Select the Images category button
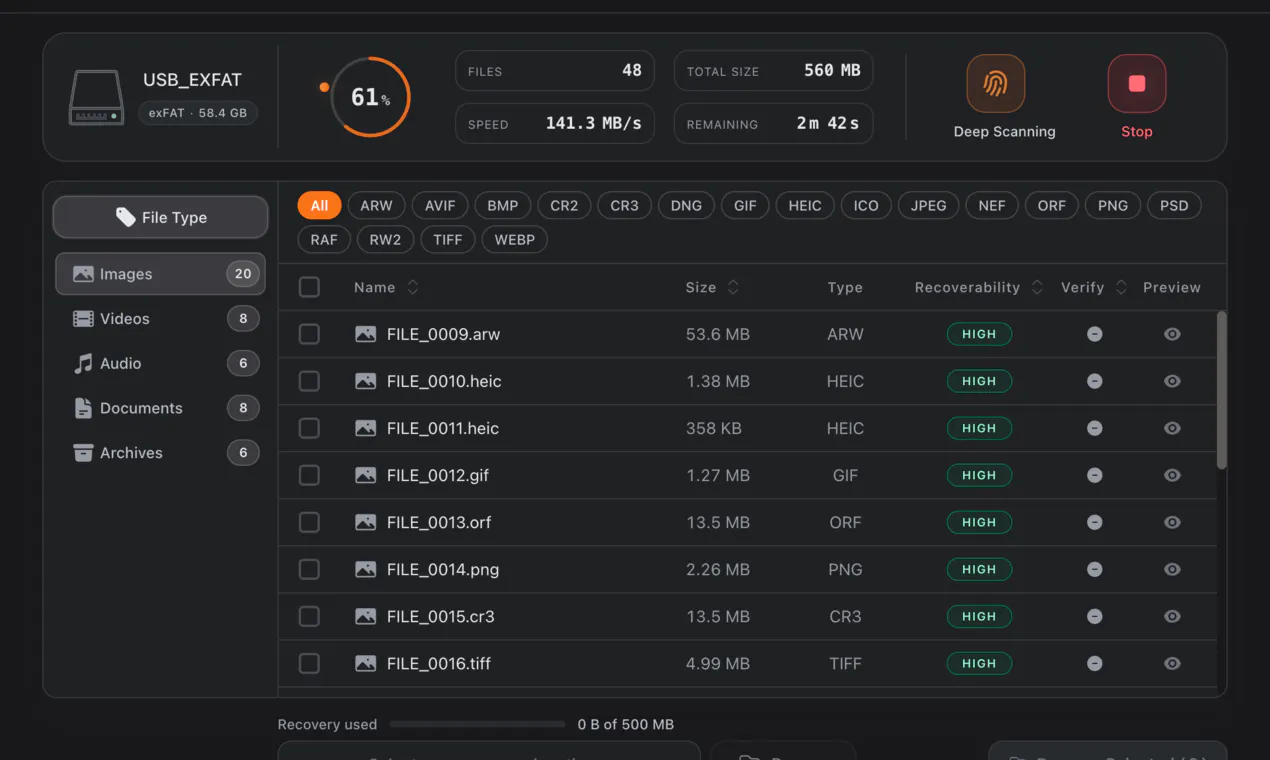 pos(160,274)
